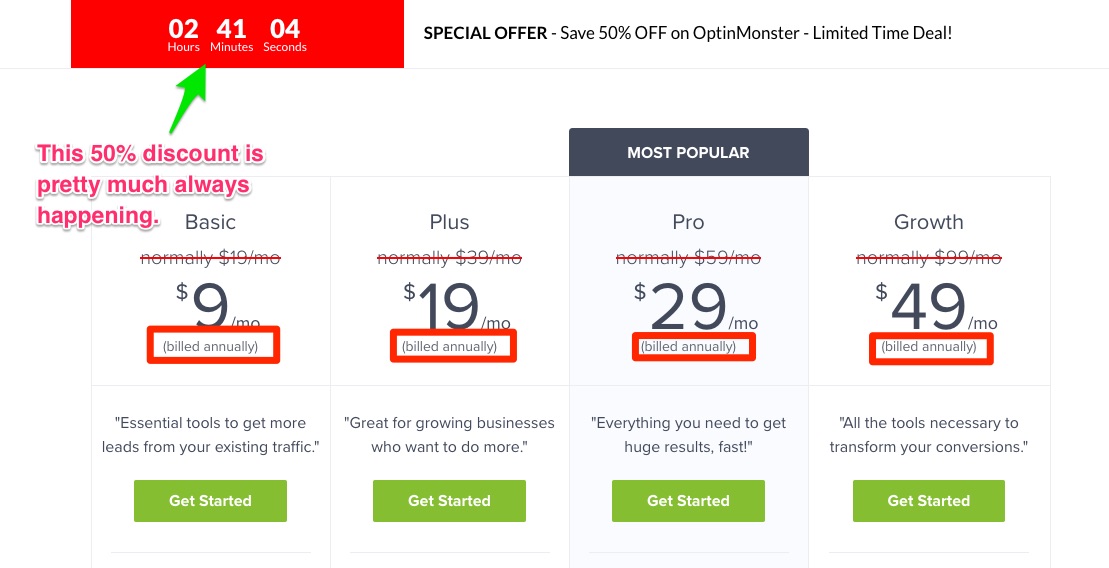Select the Basic plan title
This screenshot has height=568, width=1109.
pyautogui.click(x=210, y=222)
